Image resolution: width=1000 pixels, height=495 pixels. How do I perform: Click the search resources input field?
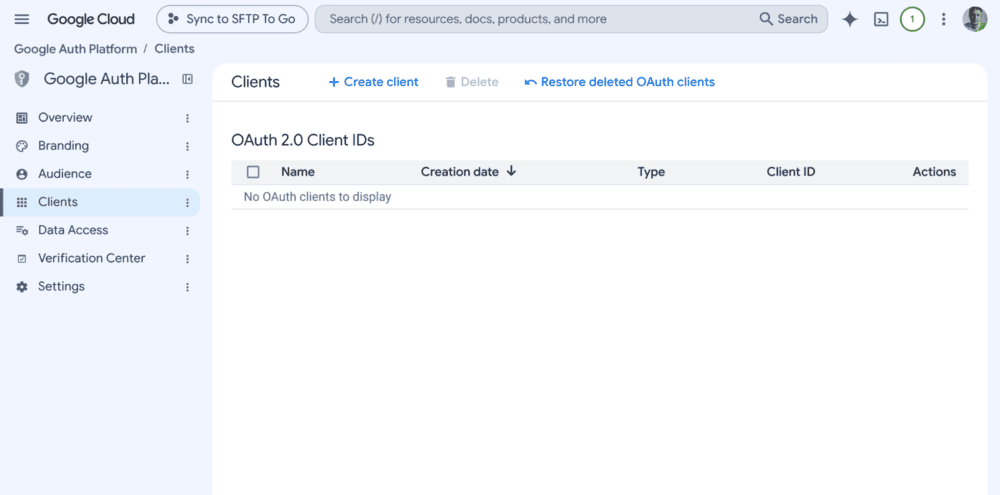pos(536,19)
